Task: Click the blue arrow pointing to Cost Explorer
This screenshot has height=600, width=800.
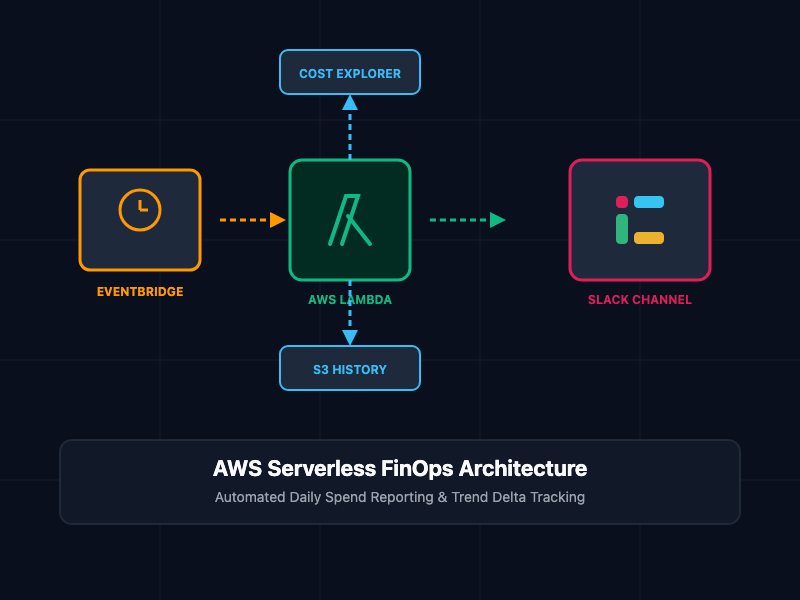Action: [x=350, y=127]
